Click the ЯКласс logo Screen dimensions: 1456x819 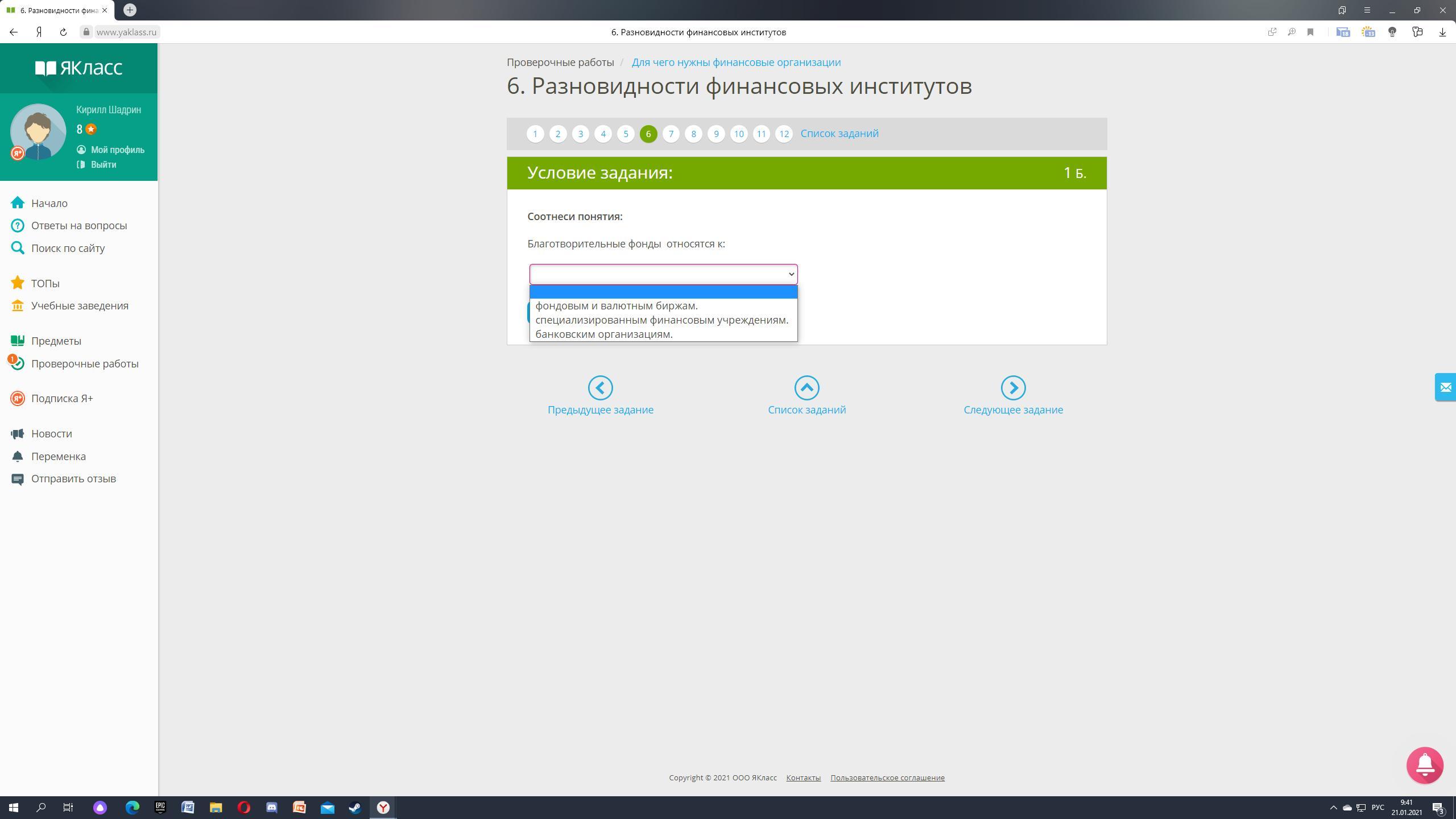78,68
